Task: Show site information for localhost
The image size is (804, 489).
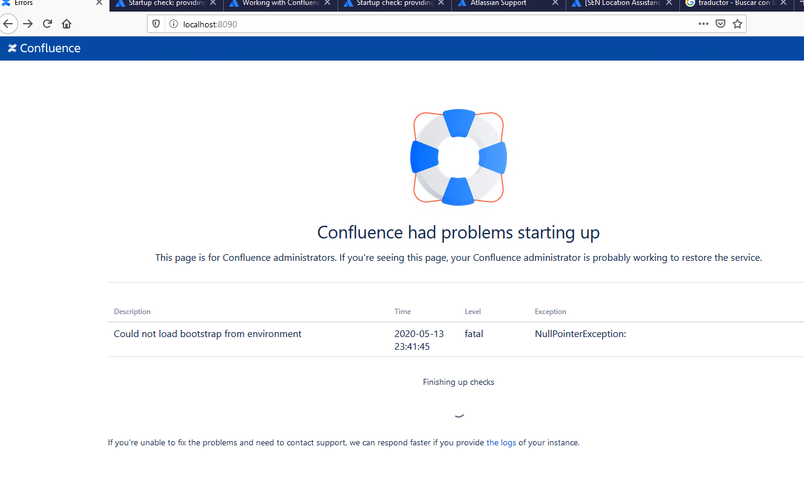Action: coord(173,24)
